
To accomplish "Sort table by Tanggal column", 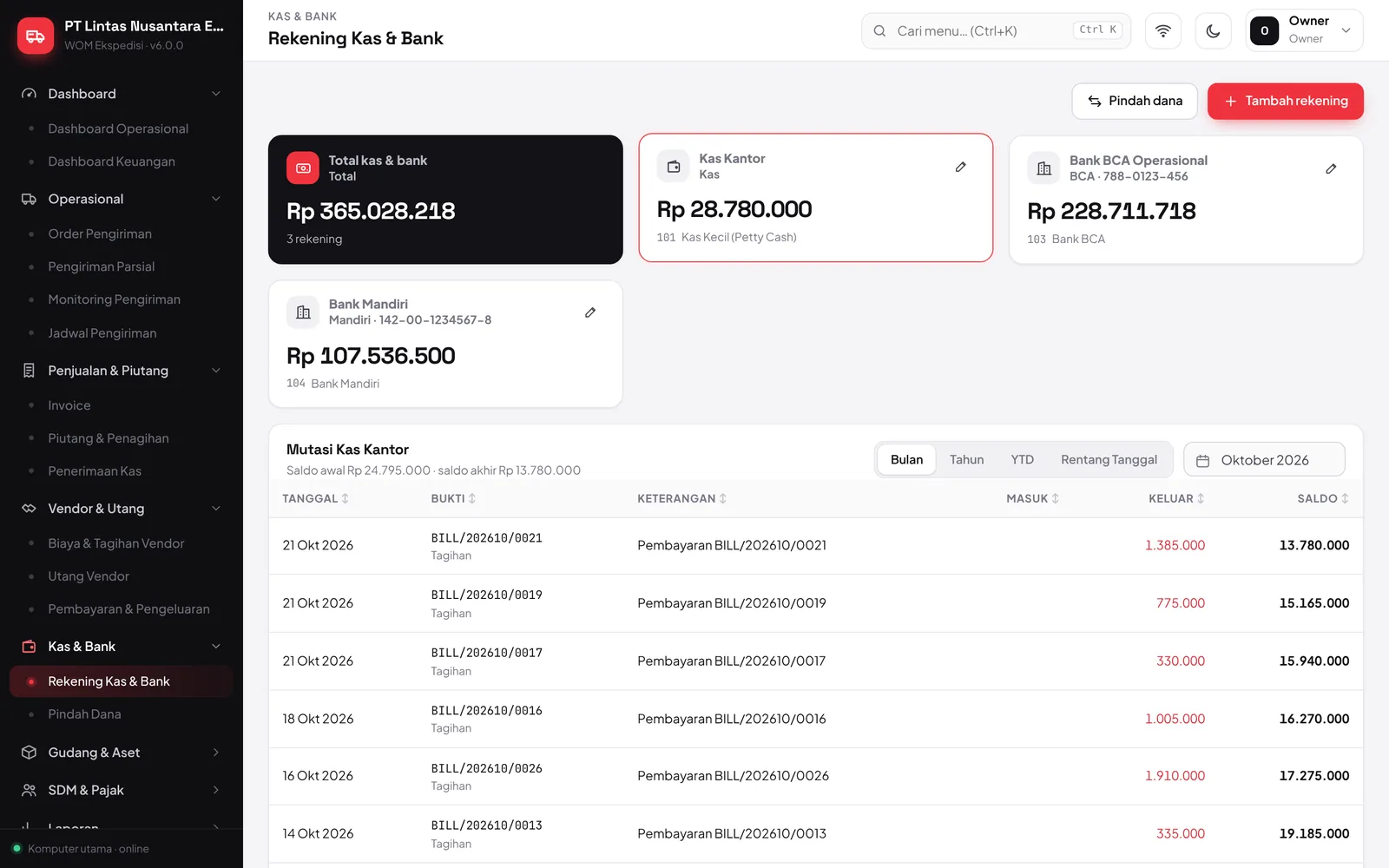I will [x=315, y=498].
